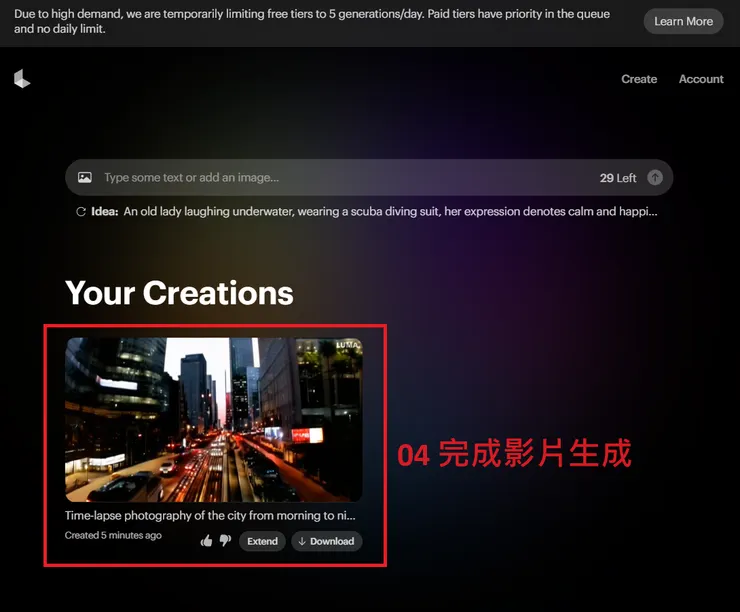Download the generated video
The image size is (740, 612).
[x=327, y=541]
